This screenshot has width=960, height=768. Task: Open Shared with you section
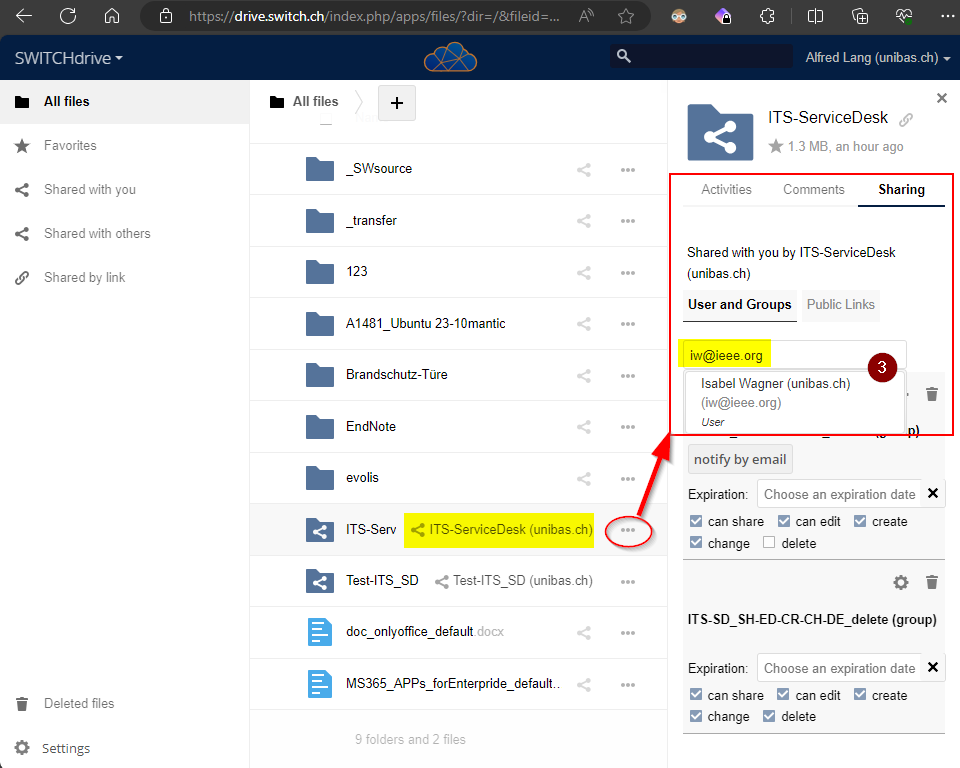coord(124,190)
